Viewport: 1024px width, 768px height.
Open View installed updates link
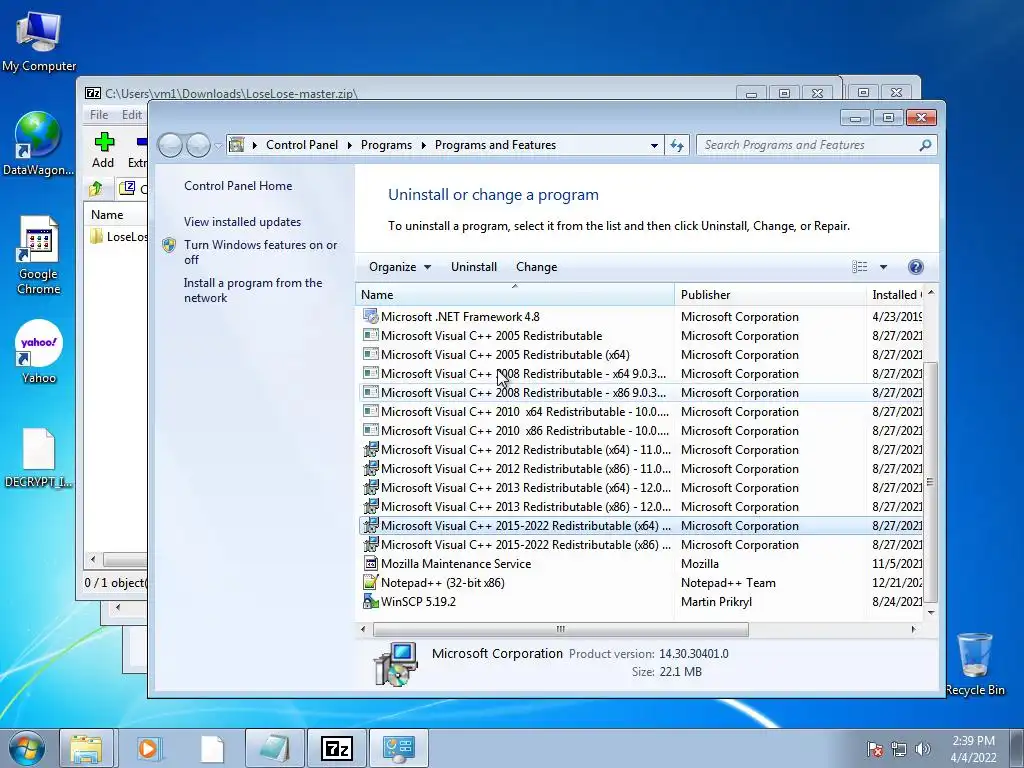242,221
